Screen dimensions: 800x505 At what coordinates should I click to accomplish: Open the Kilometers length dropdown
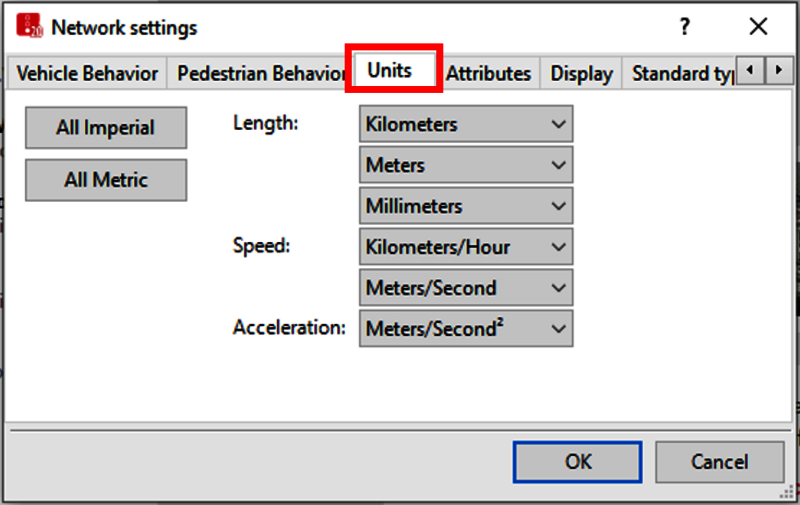pos(466,125)
